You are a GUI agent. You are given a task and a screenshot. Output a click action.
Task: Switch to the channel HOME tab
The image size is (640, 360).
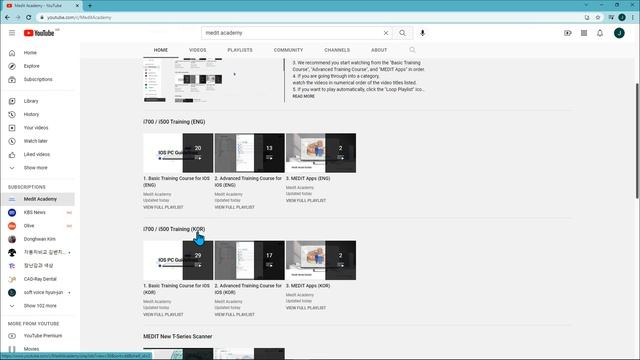coord(161,50)
